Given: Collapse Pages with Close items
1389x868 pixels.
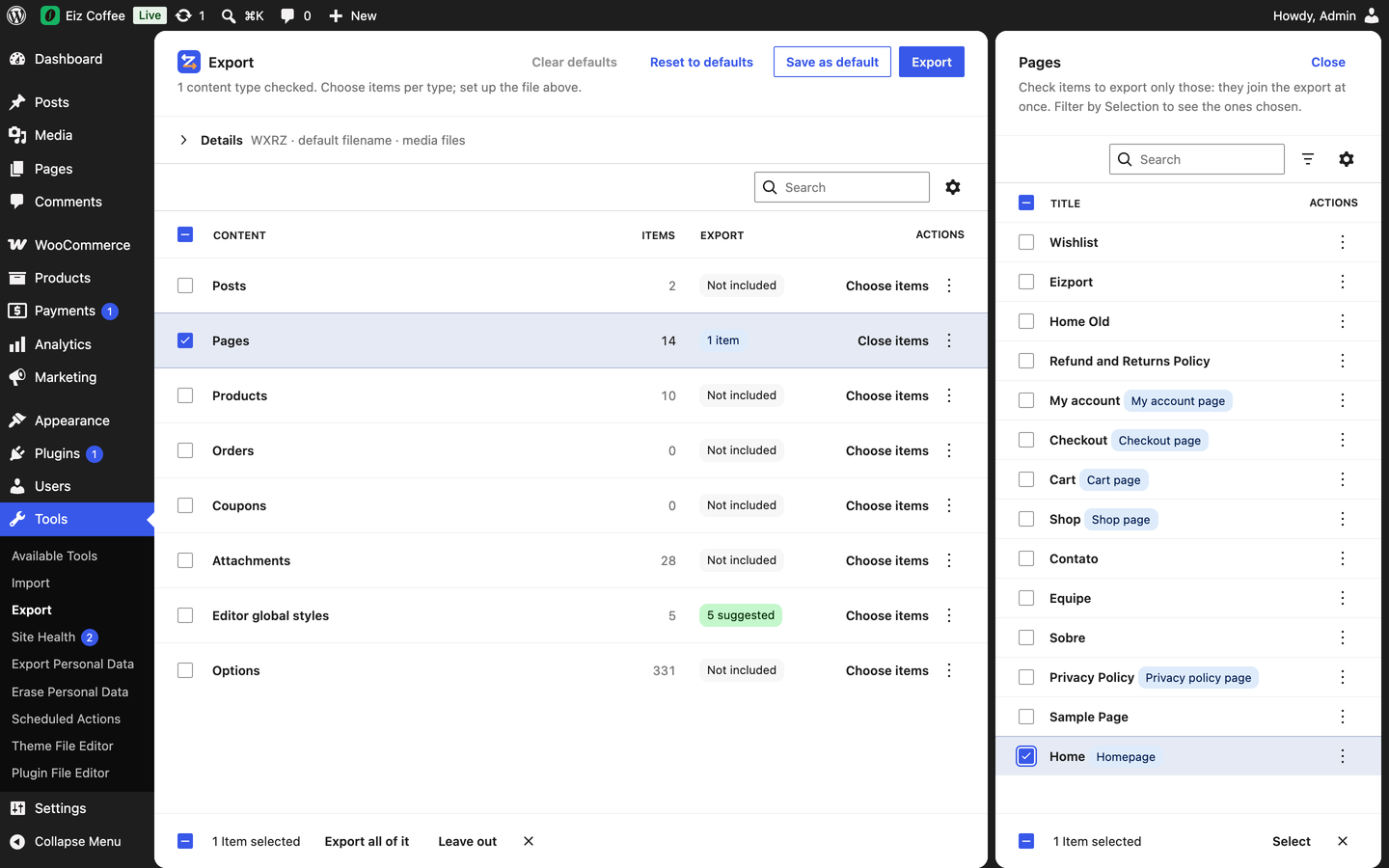Looking at the screenshot, I should point(893,340).
